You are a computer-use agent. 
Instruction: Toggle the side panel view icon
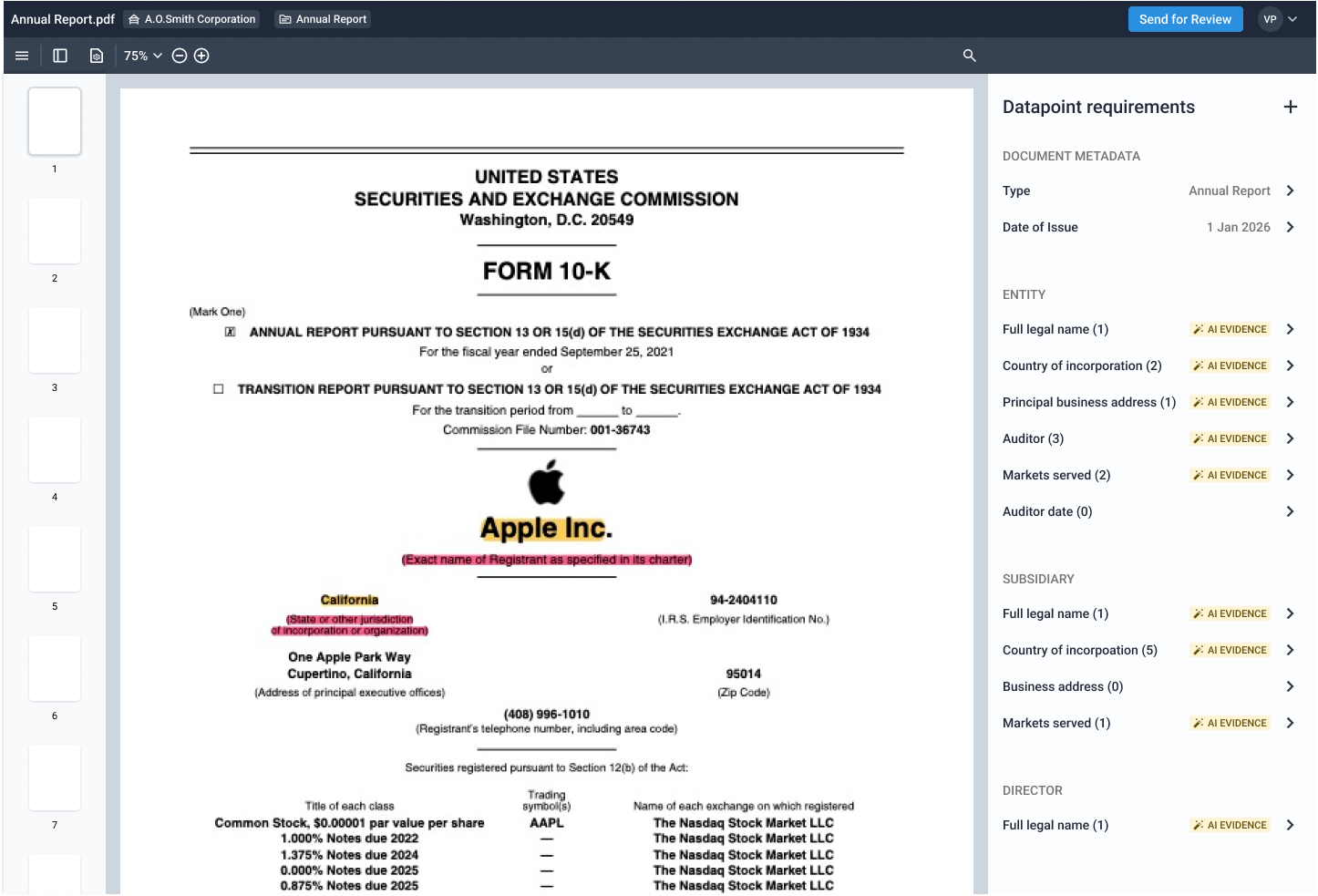(60, 56)
